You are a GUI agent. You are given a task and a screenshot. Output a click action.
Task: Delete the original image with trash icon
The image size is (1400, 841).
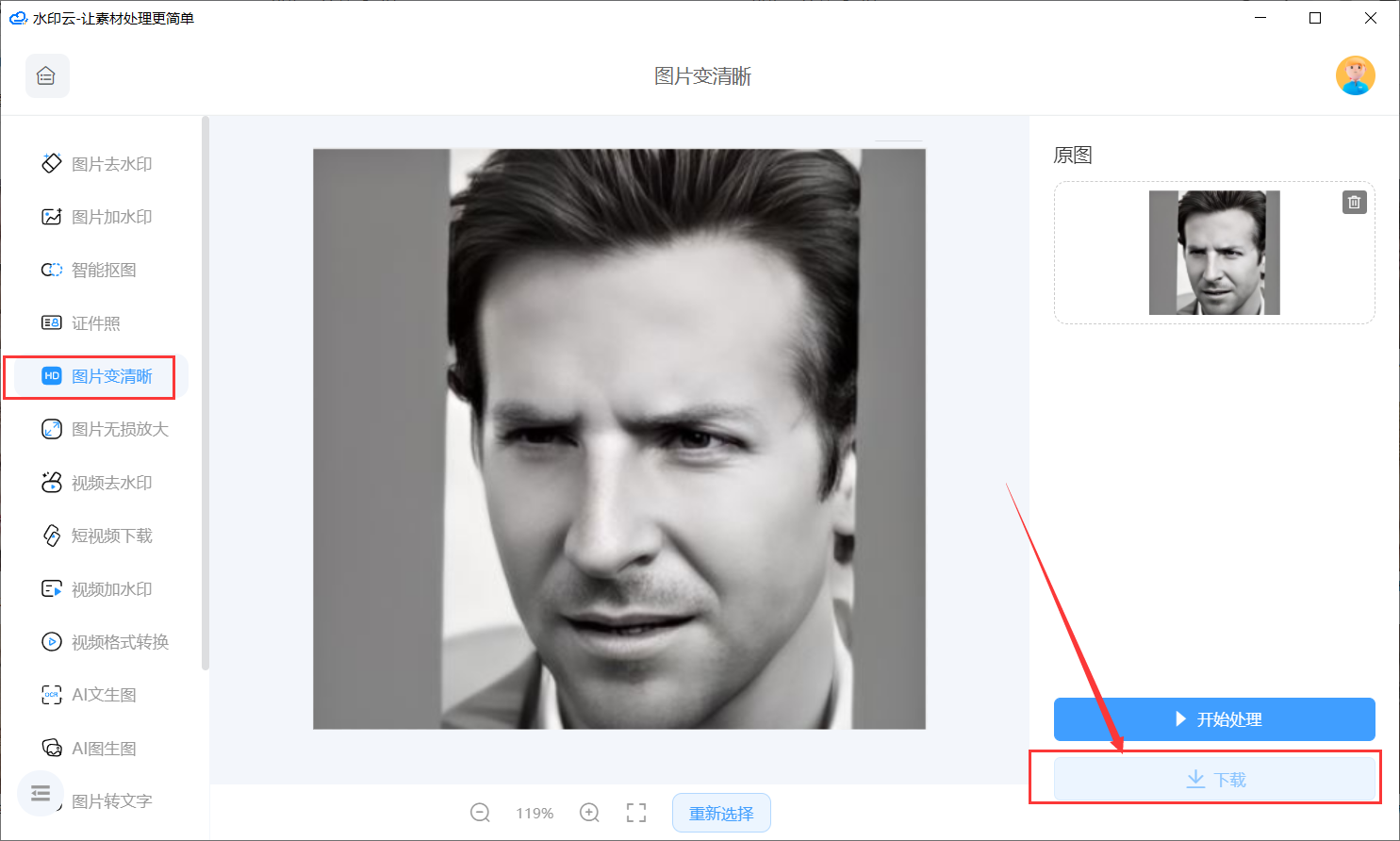pos(1354,202)
